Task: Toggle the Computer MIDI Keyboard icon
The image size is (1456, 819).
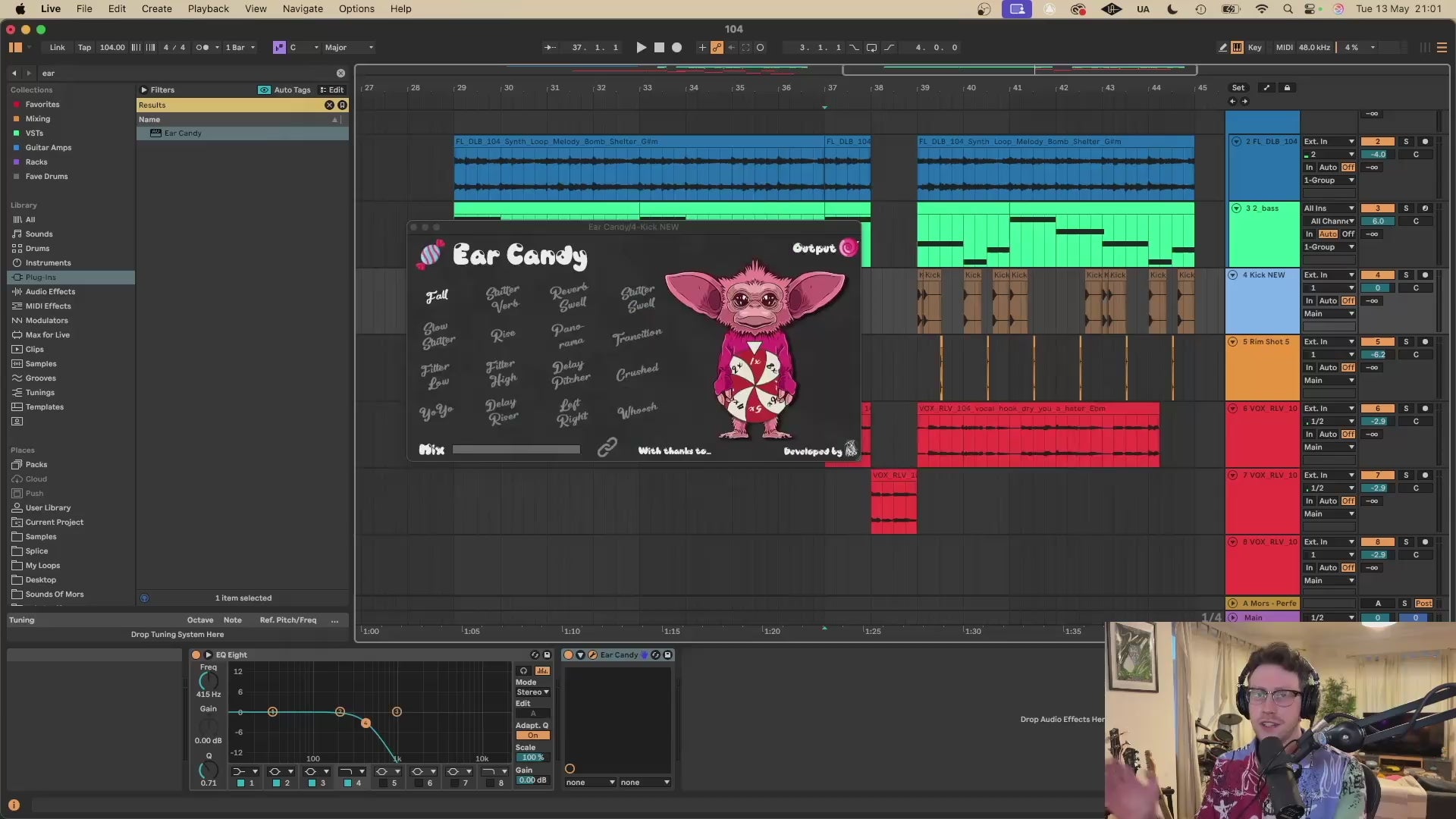Action: pyautogui.click(x=1238, y=47)
